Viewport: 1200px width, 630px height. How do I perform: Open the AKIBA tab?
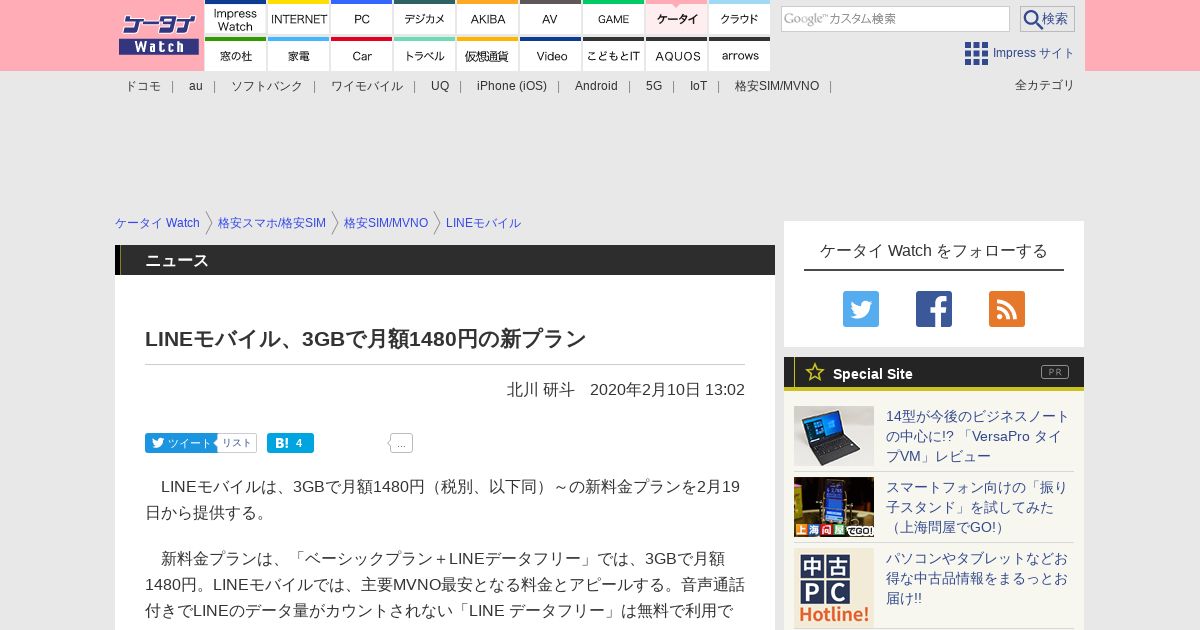point(487,19)
